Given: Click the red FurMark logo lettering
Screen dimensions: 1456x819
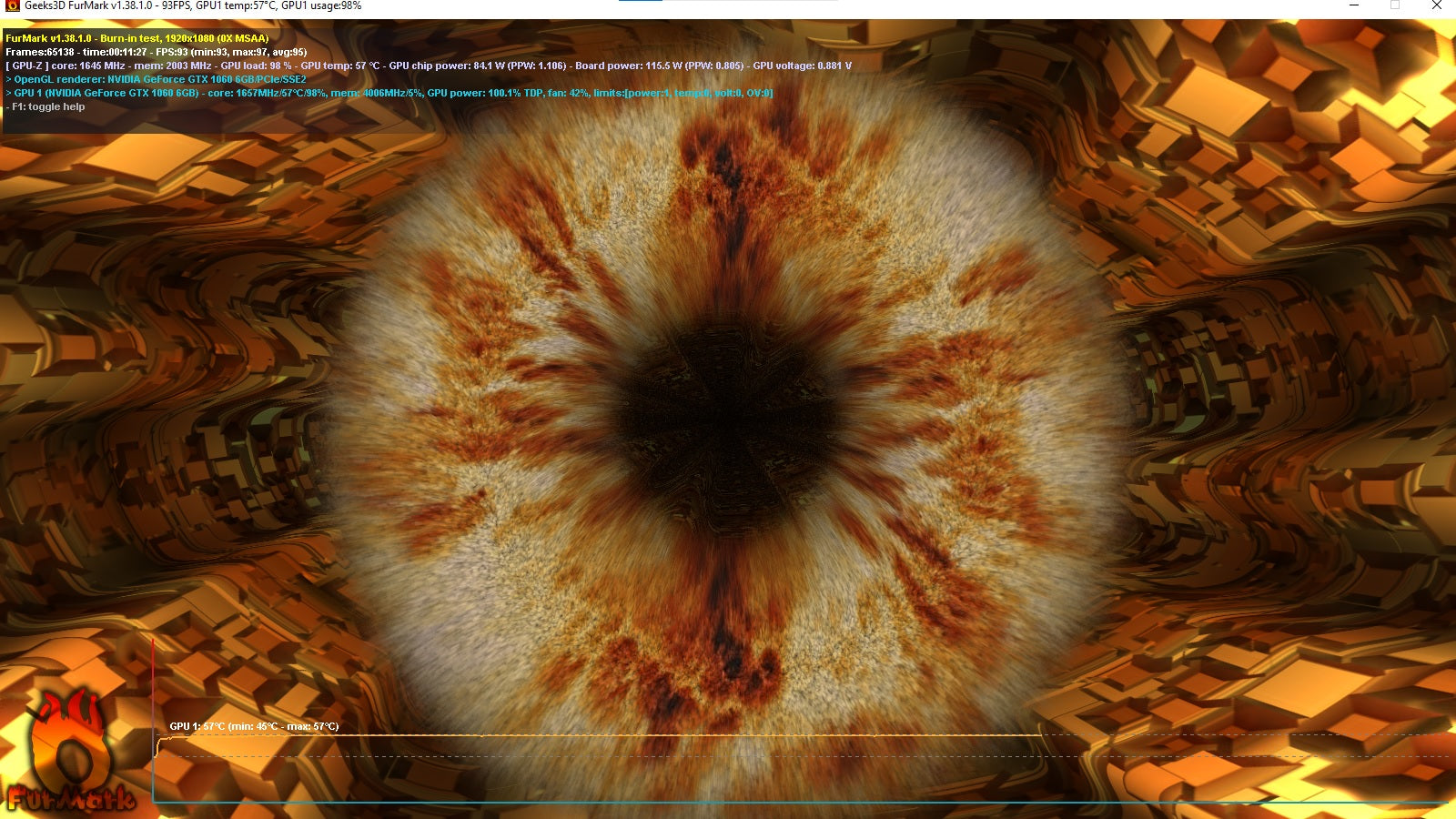Looking at the screenshot, I should coord(71,799).
